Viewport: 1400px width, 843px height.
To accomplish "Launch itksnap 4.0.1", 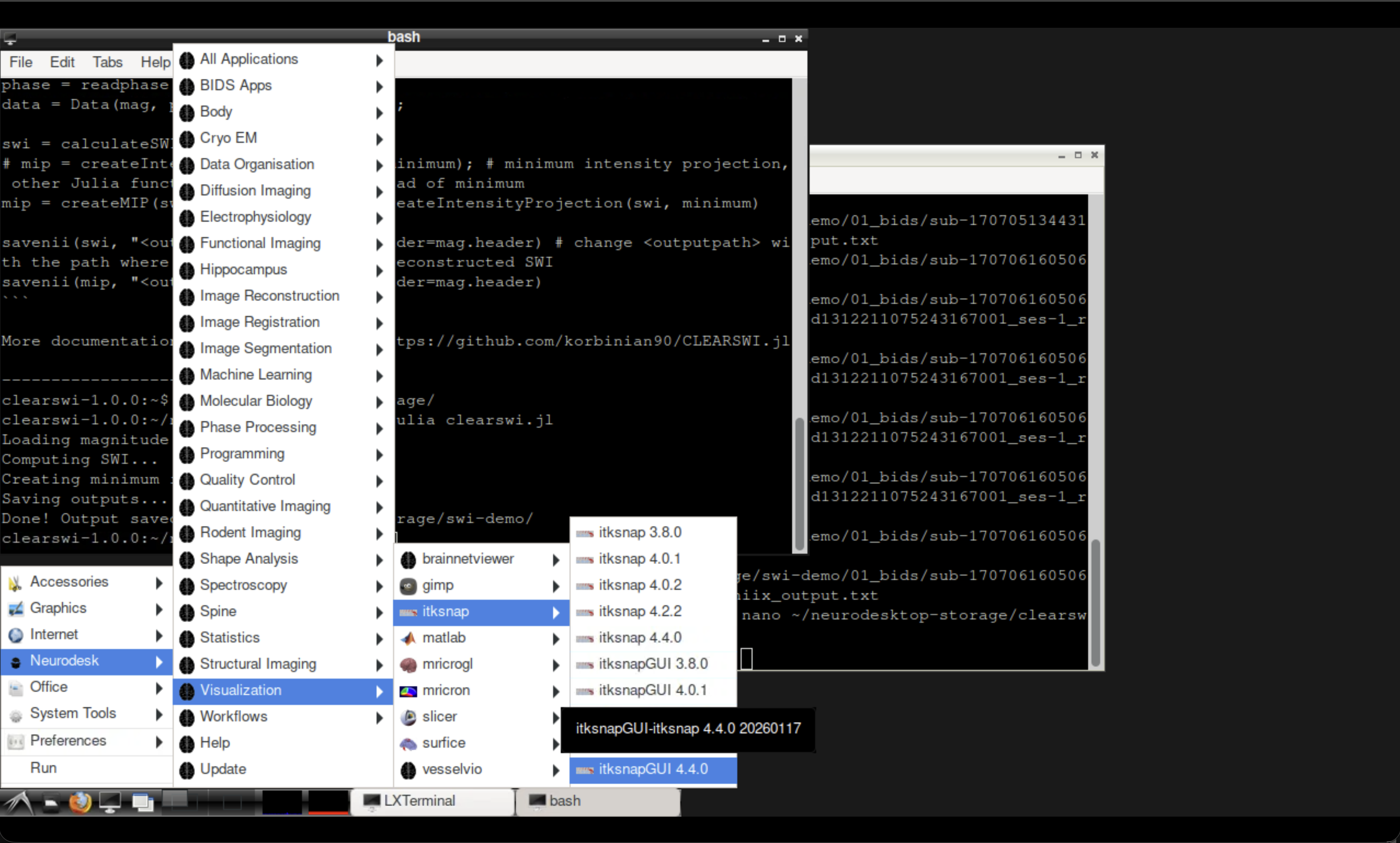I will (654, 559).
